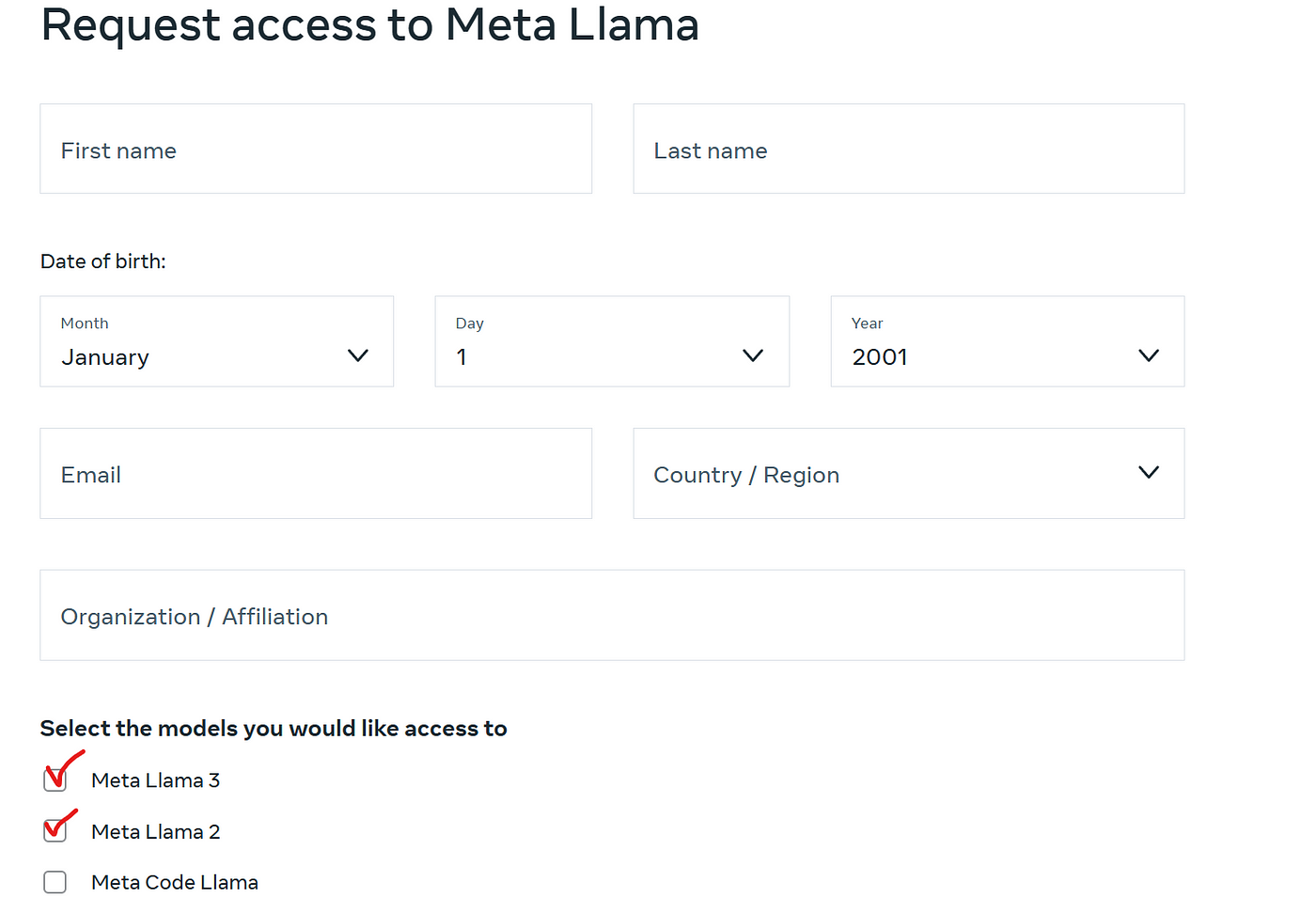Click the chevron arrow in the Month field
This screenshot has height=913, width=1316.
pos(358,355)
